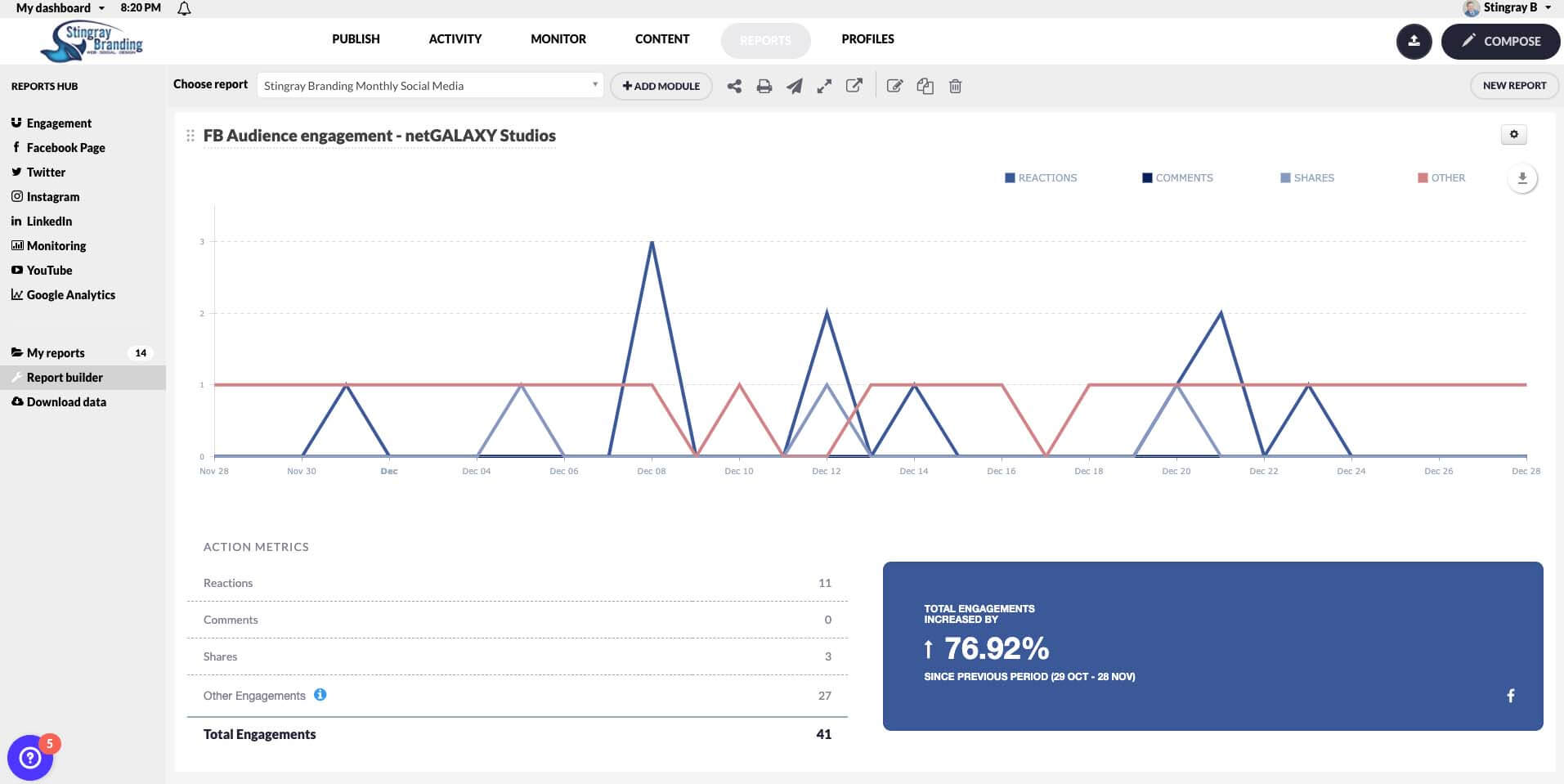Download chart with download arrow icon
The height and width of the screenshot is (784, 1564).
(x=1522, y=178)
